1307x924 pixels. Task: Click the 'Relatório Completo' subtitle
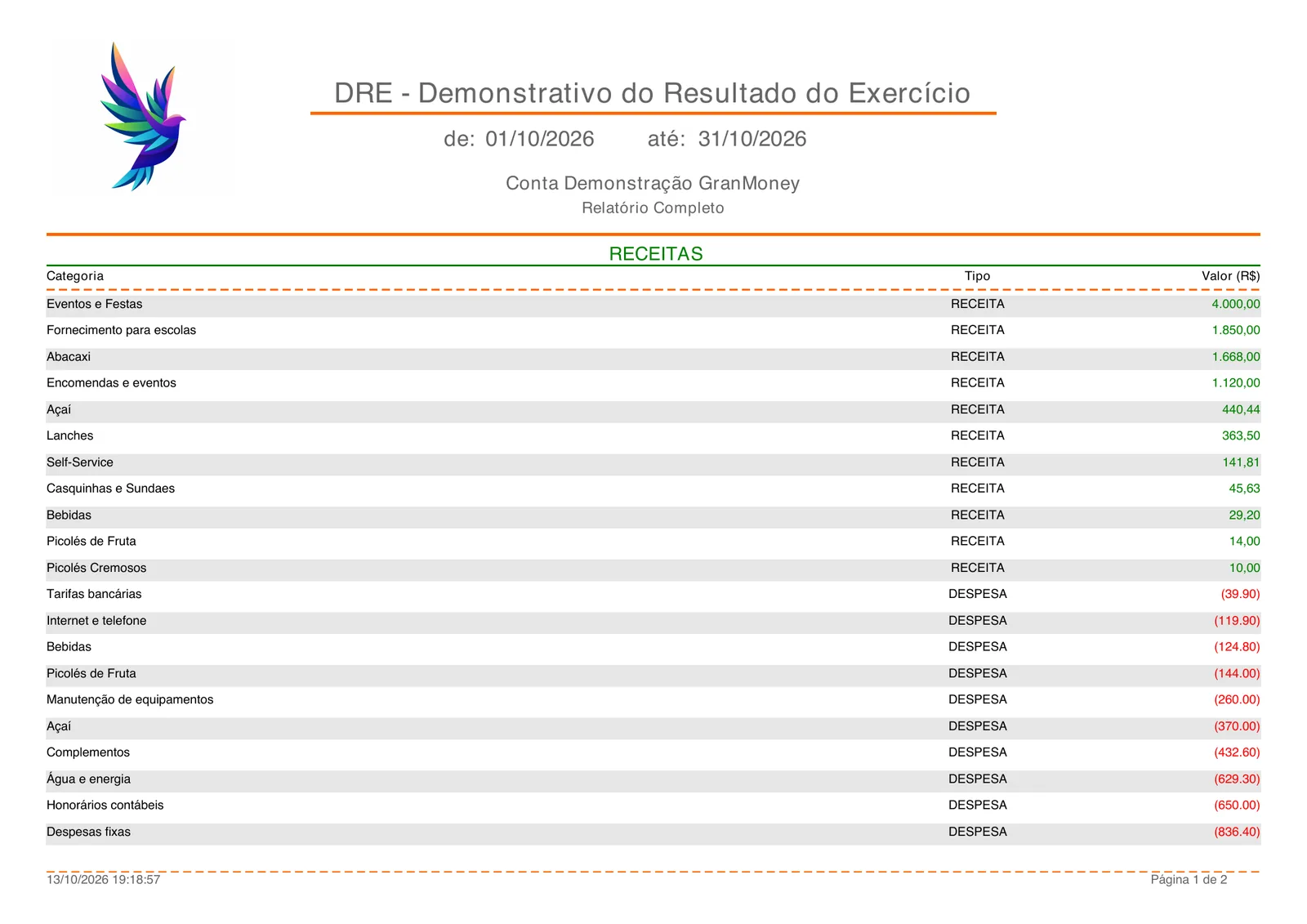coord(653,208)
